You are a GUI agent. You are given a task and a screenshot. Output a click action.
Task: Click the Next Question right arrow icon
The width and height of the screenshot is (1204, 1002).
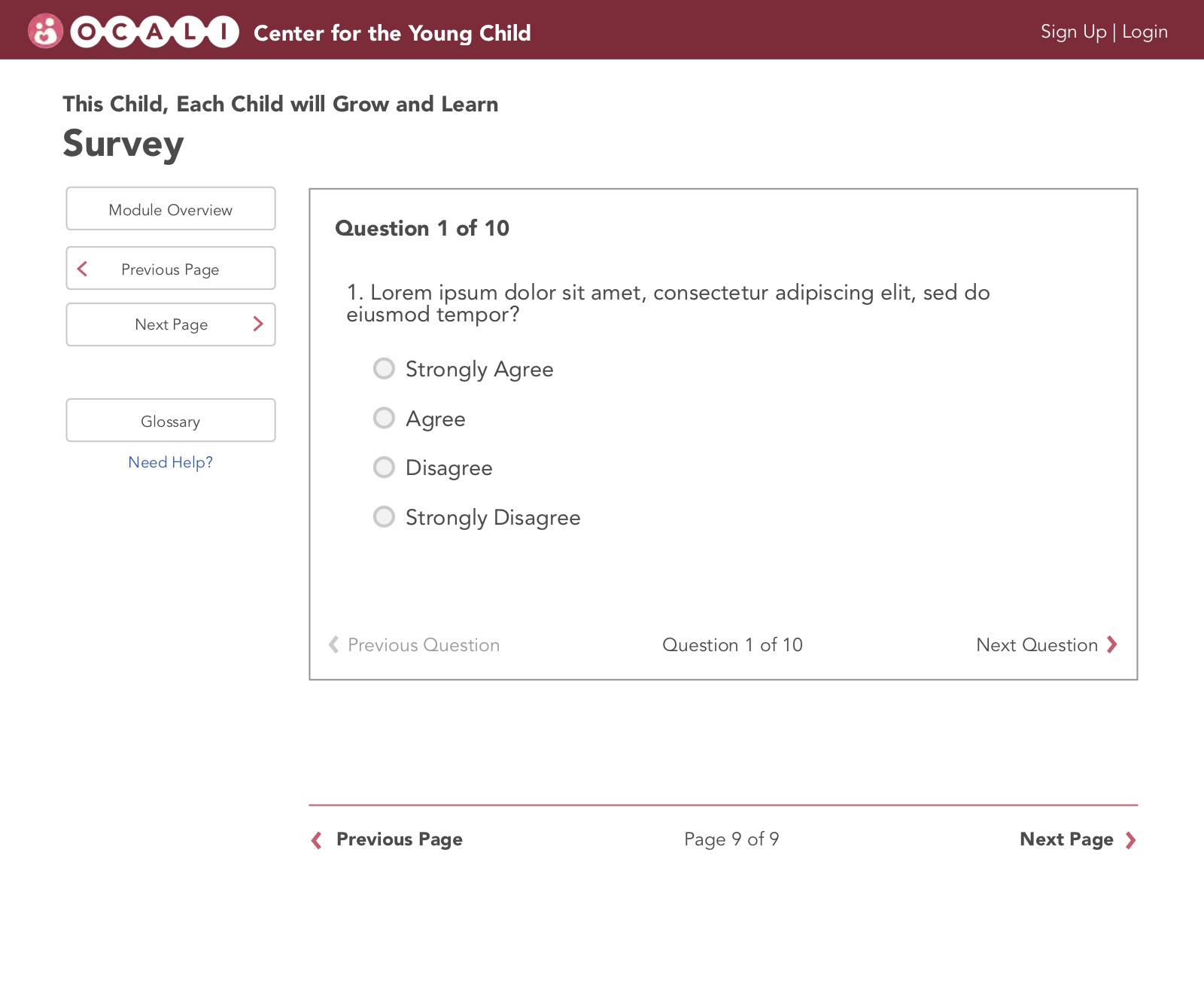click(x=1112, y=644)
